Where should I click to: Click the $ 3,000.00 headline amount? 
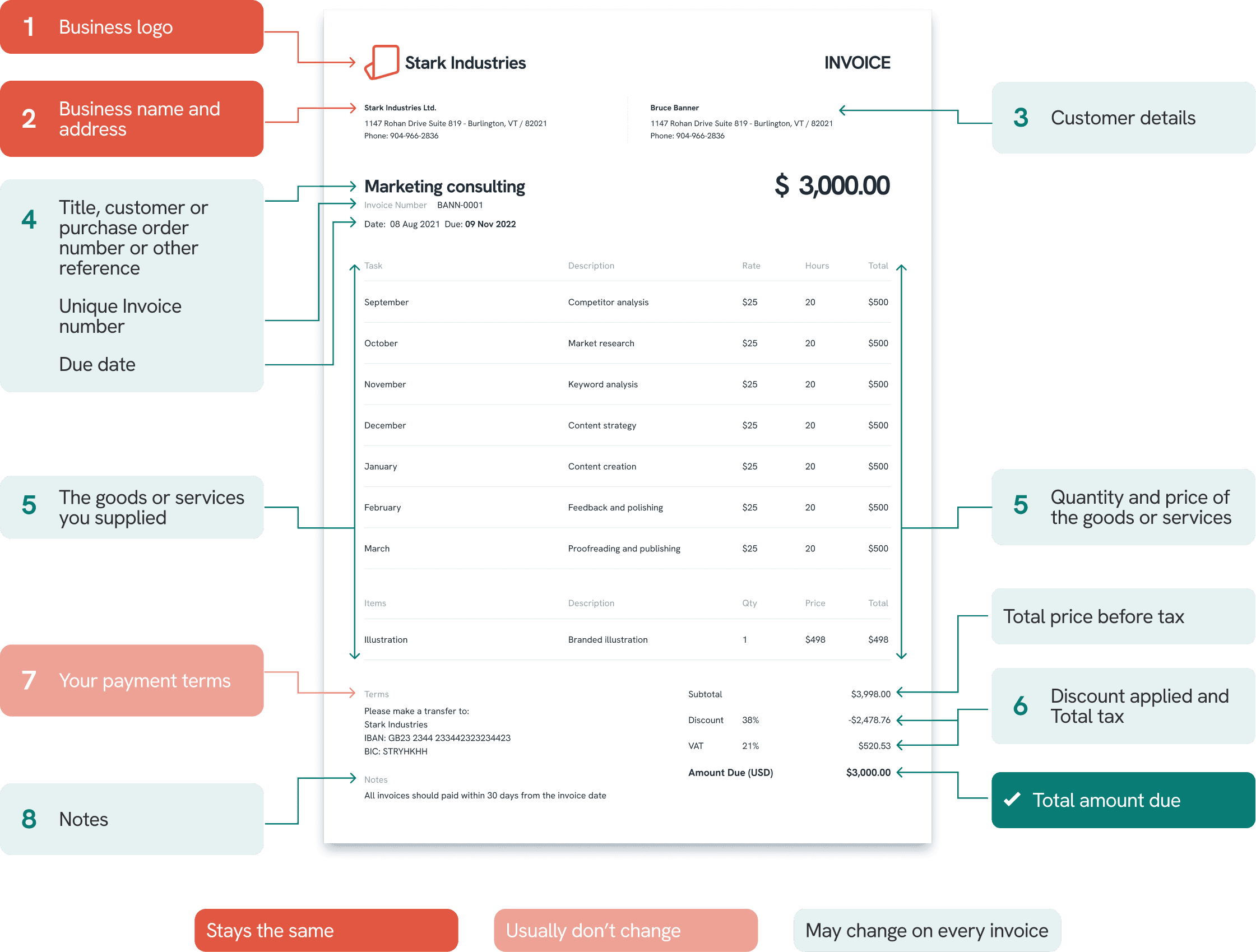832,185
